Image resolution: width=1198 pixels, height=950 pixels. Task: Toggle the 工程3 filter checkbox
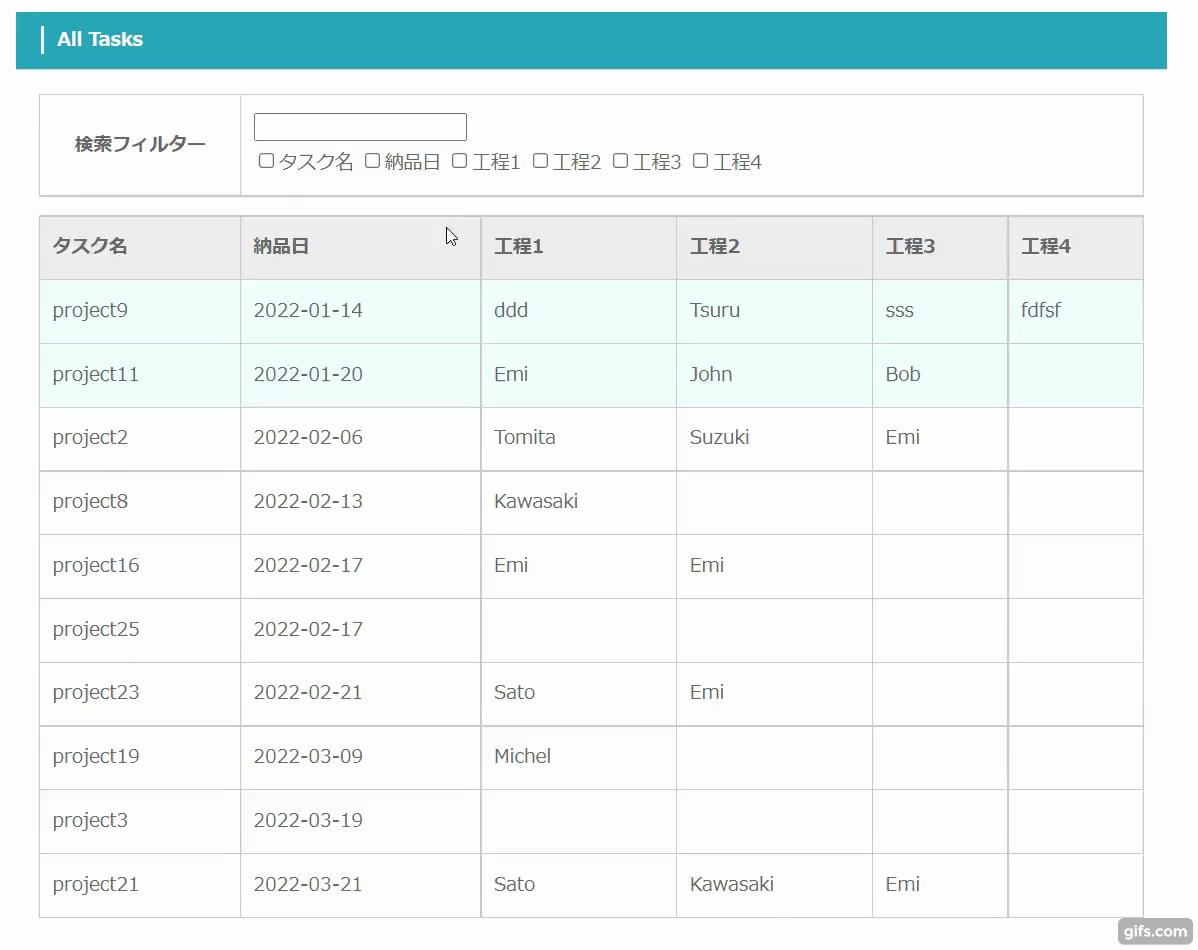620,161
